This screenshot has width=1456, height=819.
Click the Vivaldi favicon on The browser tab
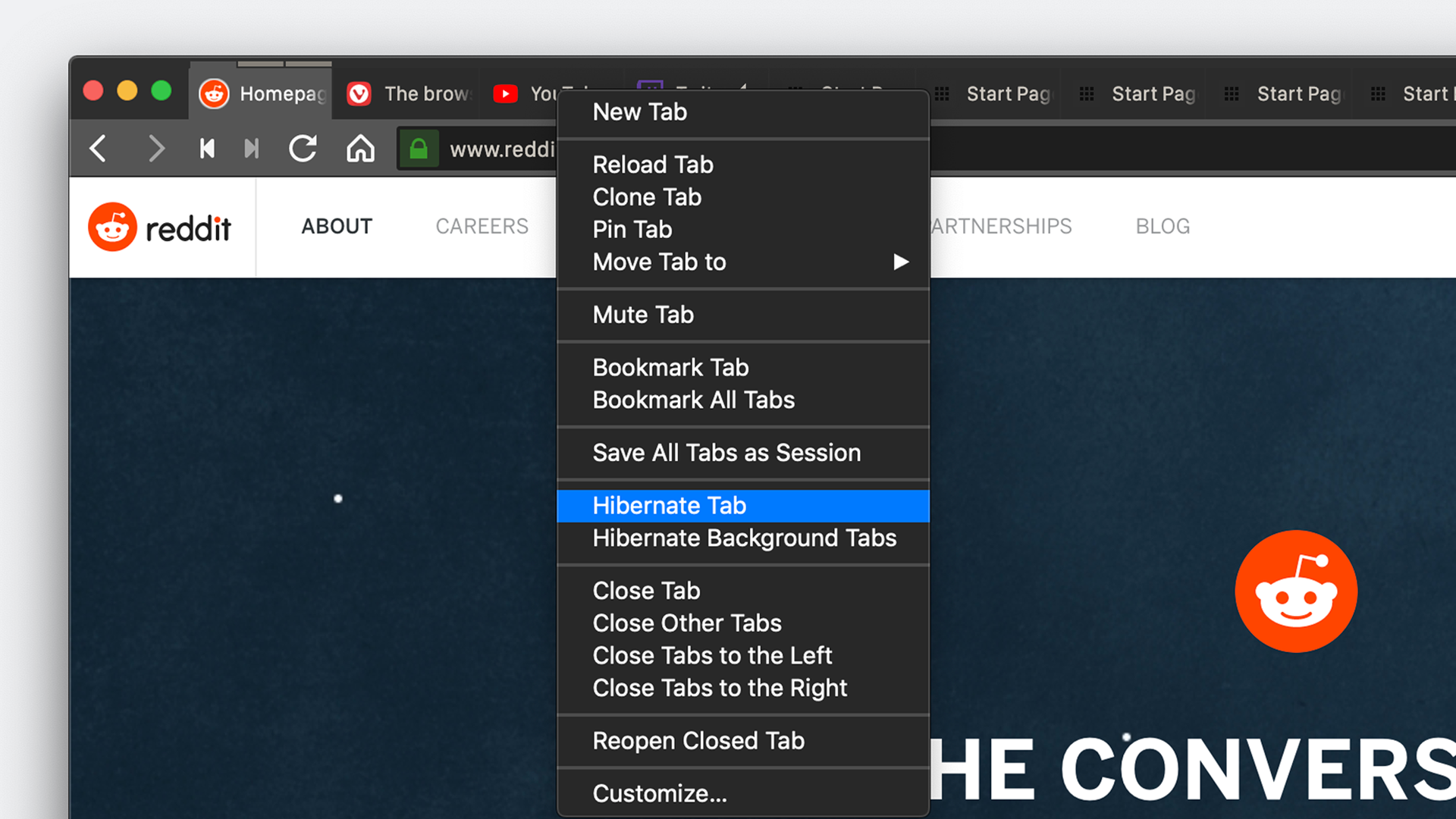tap(359, 94)
